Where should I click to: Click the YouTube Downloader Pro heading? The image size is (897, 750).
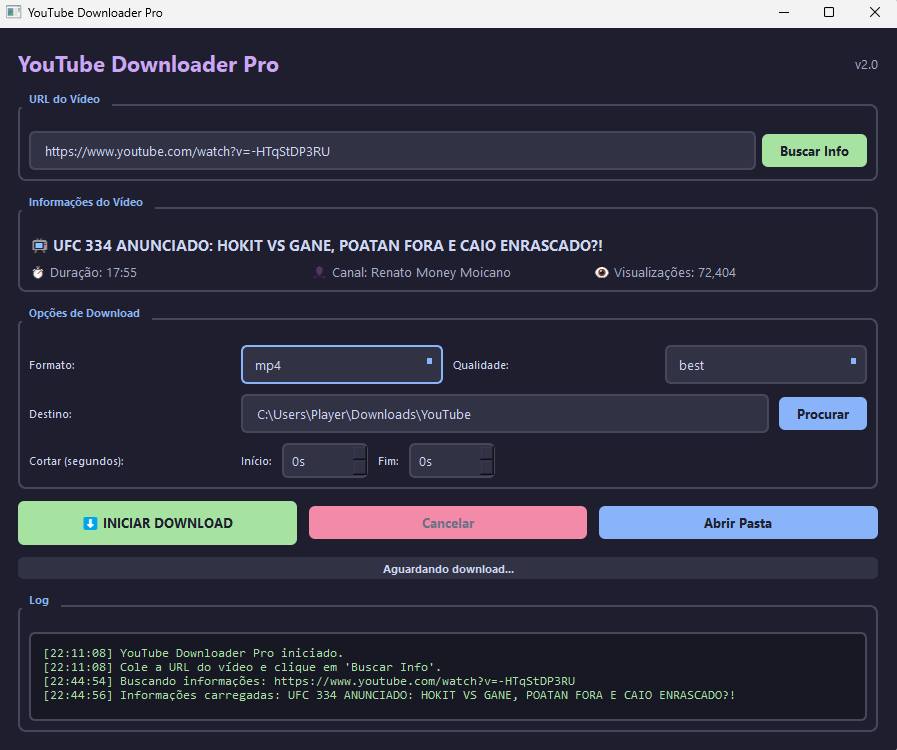(149, 64)
